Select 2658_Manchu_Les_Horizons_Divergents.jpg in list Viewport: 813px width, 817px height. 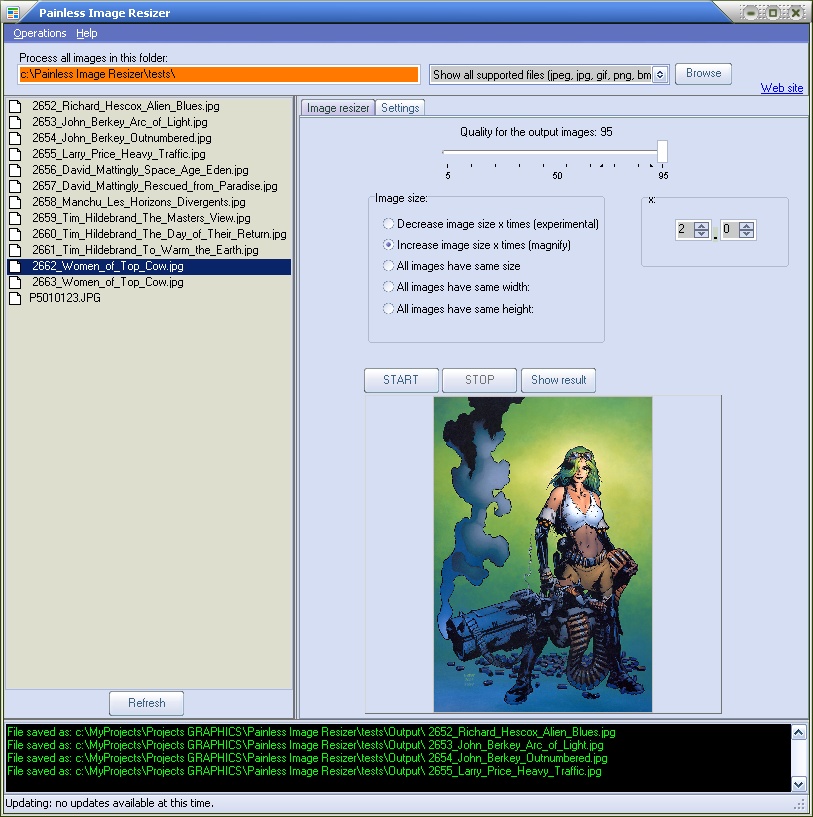(139, 202)
